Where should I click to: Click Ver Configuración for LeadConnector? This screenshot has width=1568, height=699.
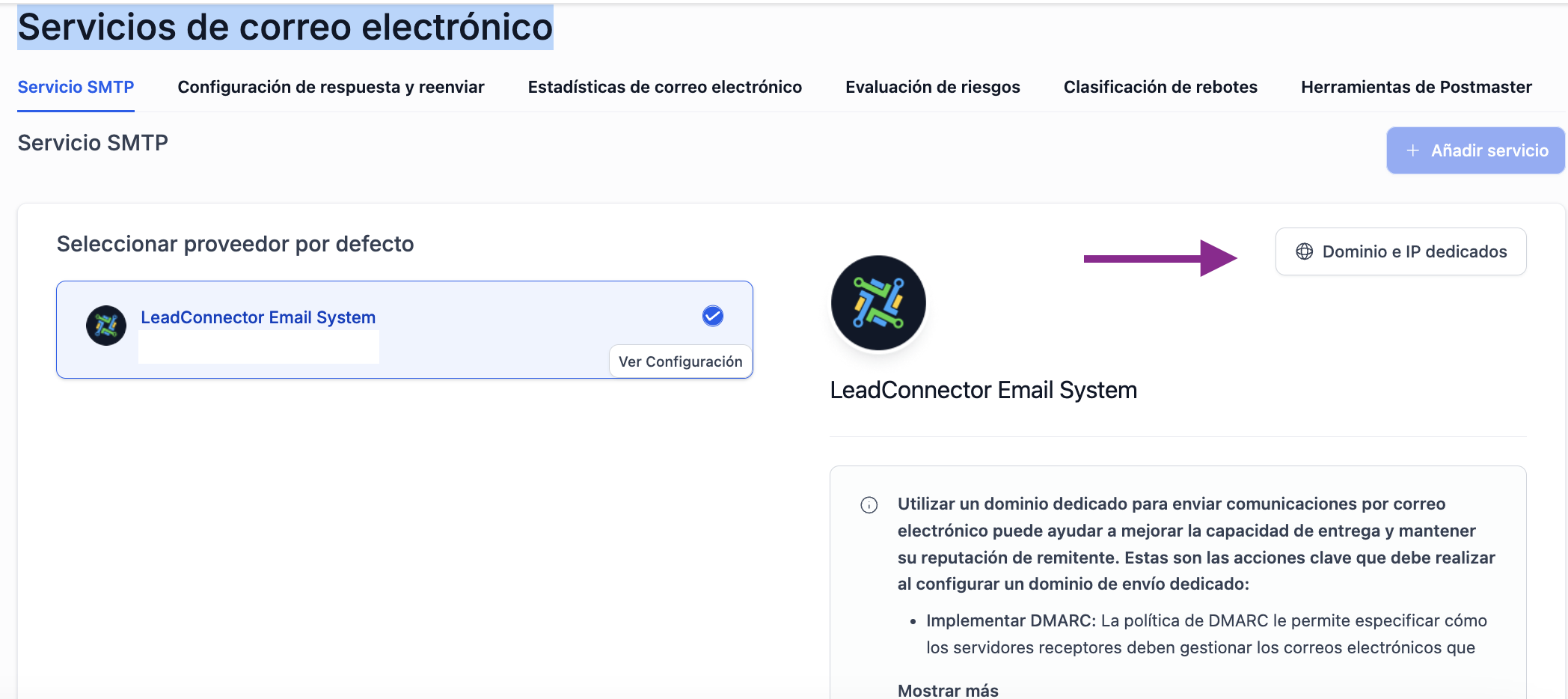click(x=680, y=361)
